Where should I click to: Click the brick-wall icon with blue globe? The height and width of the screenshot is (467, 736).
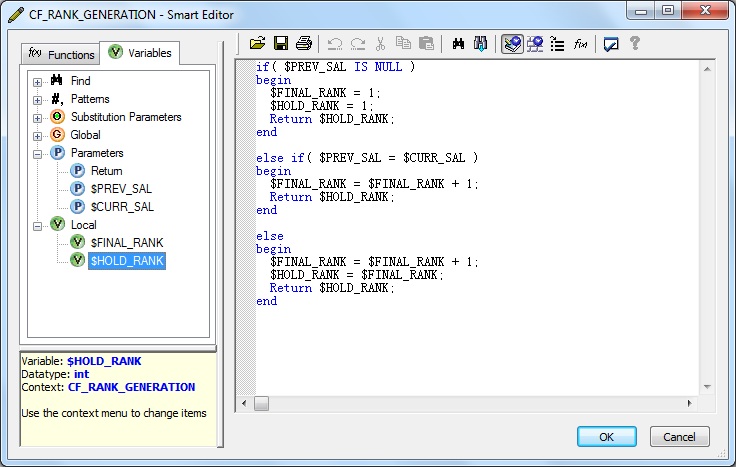click(535, 44)
